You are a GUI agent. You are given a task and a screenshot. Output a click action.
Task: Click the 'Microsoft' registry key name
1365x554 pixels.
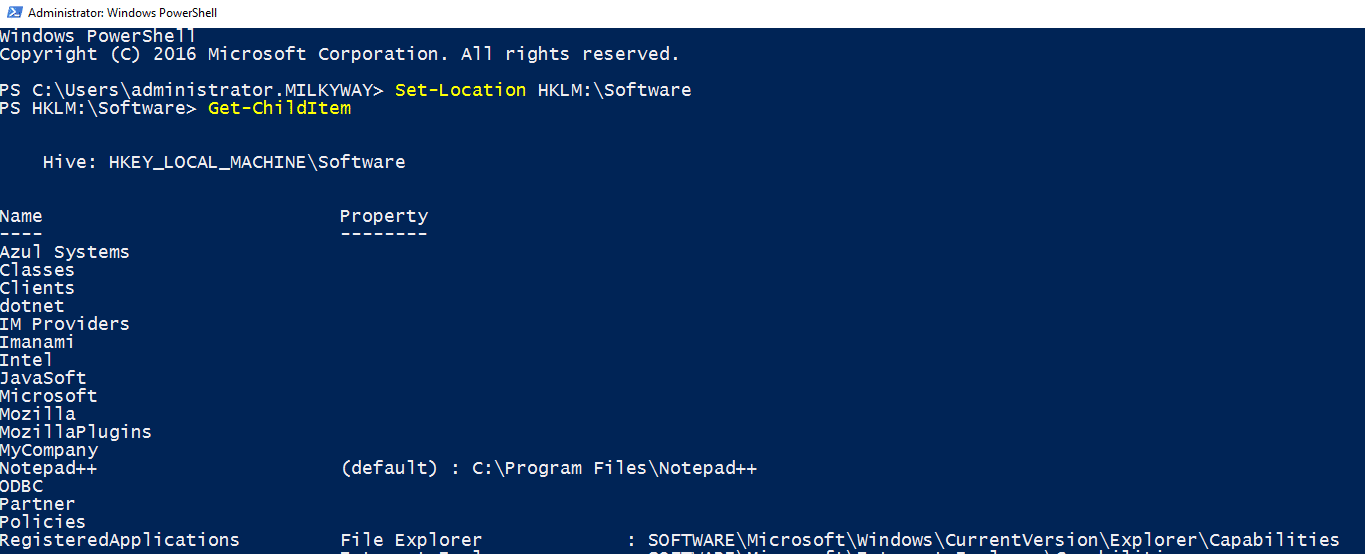(49, 396)
